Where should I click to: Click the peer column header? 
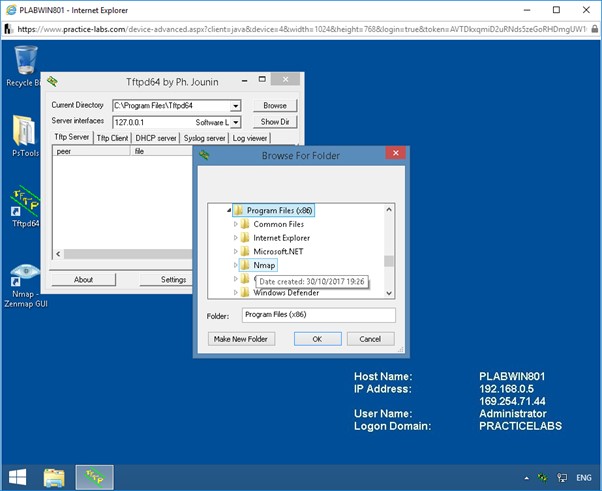[91, 151]
